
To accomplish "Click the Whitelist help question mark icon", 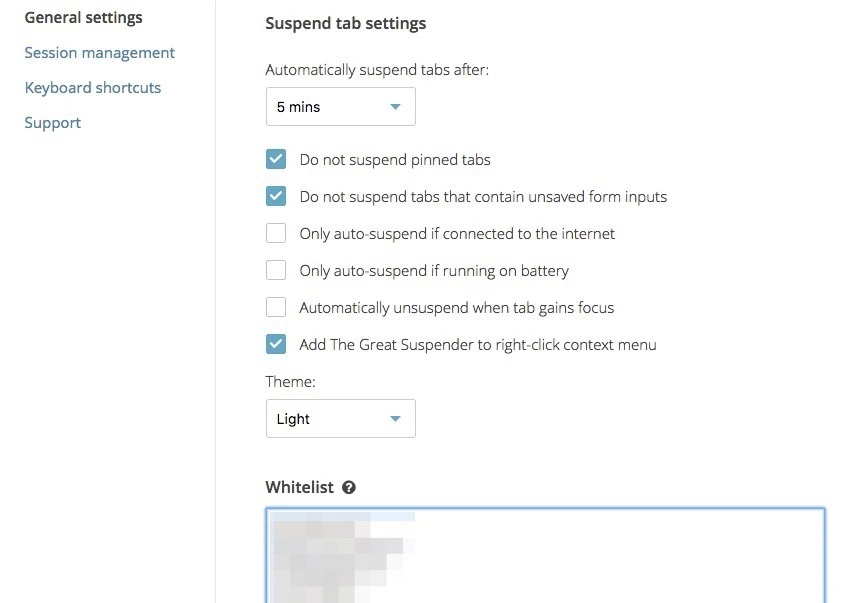I will click(349, 488).
